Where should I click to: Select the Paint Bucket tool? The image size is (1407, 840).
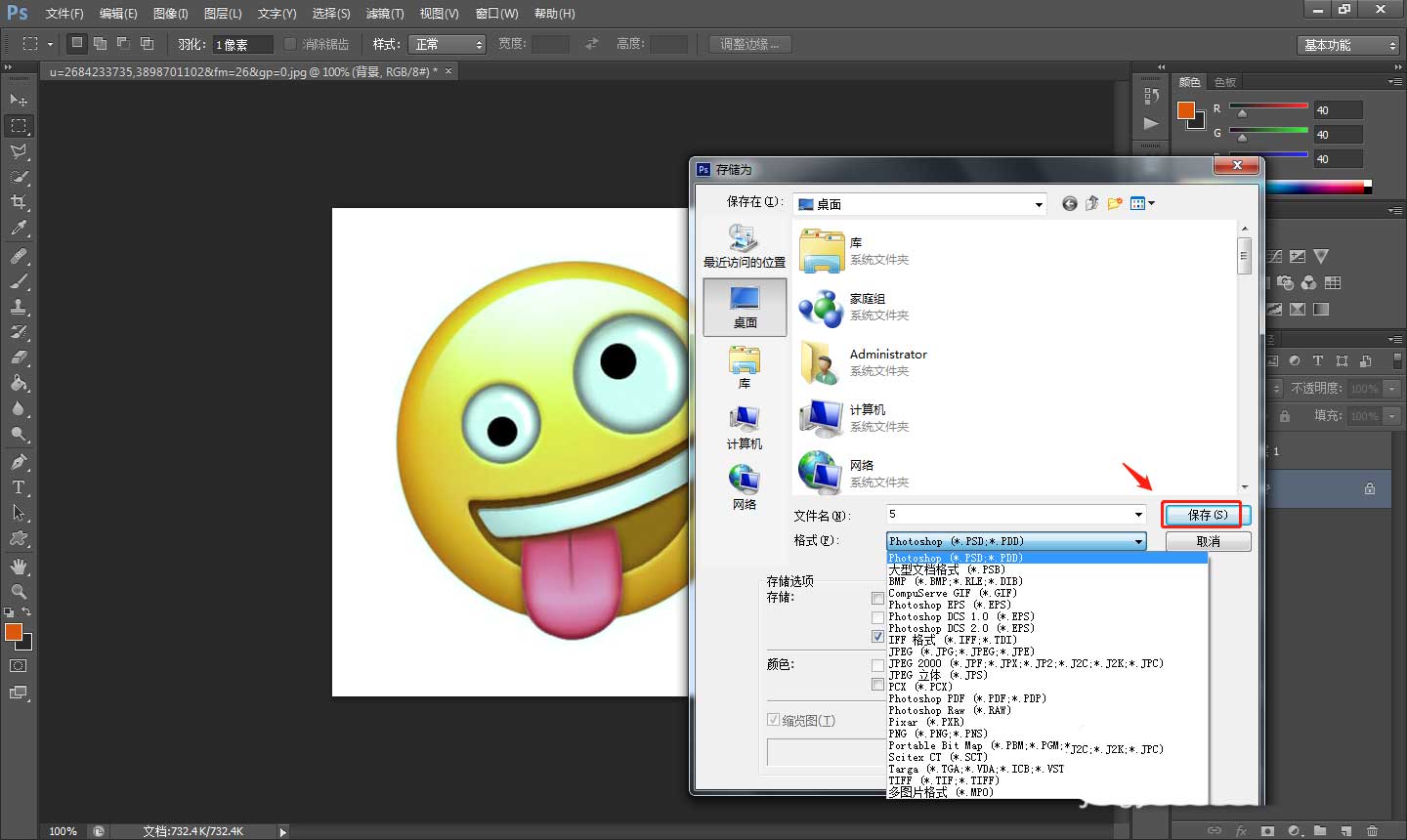click(19, 383)
